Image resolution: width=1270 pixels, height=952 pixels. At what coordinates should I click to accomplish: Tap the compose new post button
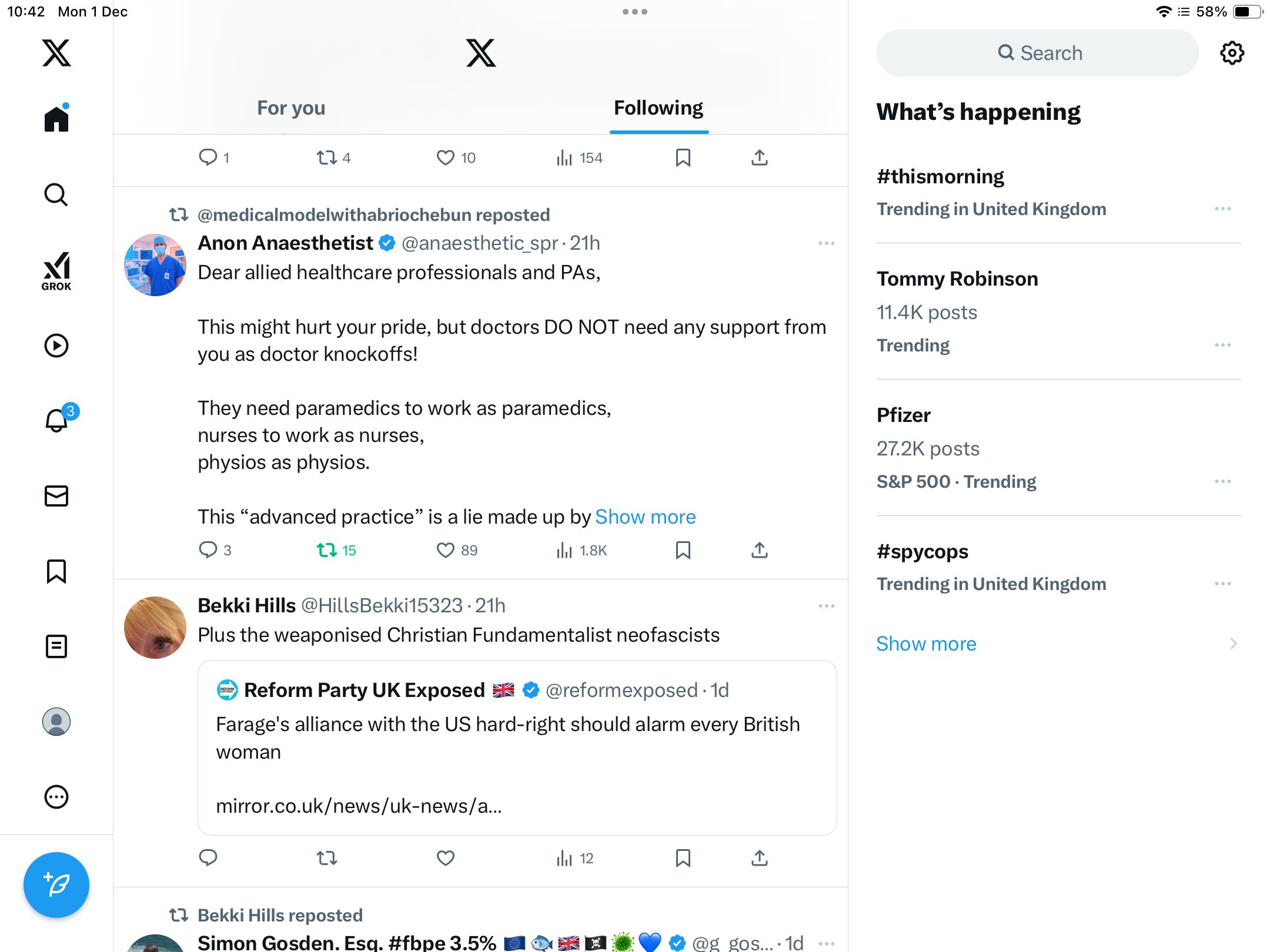coord(56,884)
